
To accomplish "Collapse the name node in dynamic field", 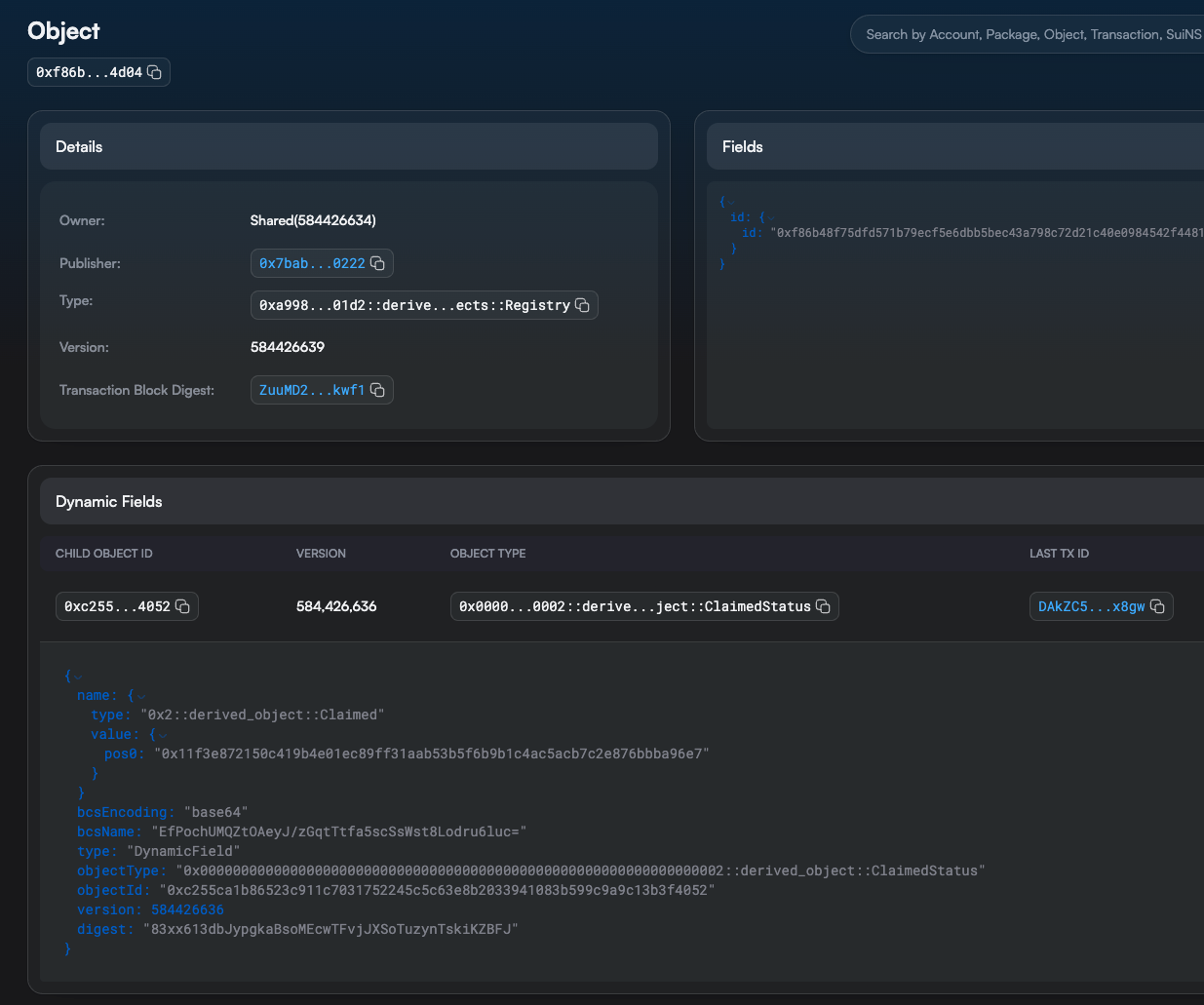I will pos(141,696).
